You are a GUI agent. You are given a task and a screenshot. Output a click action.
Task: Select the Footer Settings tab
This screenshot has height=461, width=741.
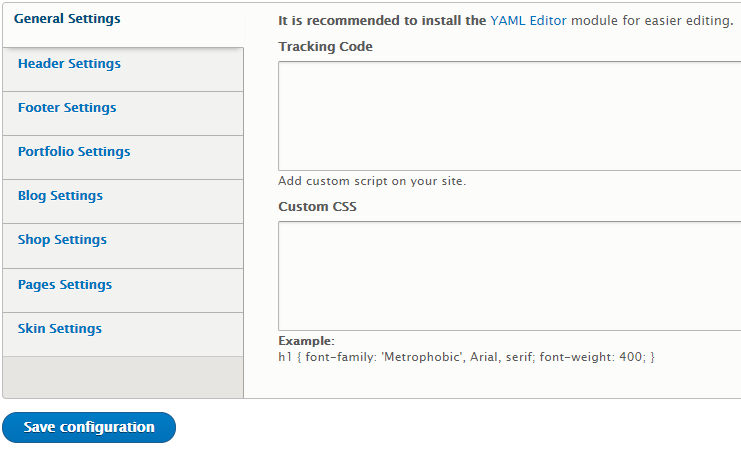(x=67, y=108)
